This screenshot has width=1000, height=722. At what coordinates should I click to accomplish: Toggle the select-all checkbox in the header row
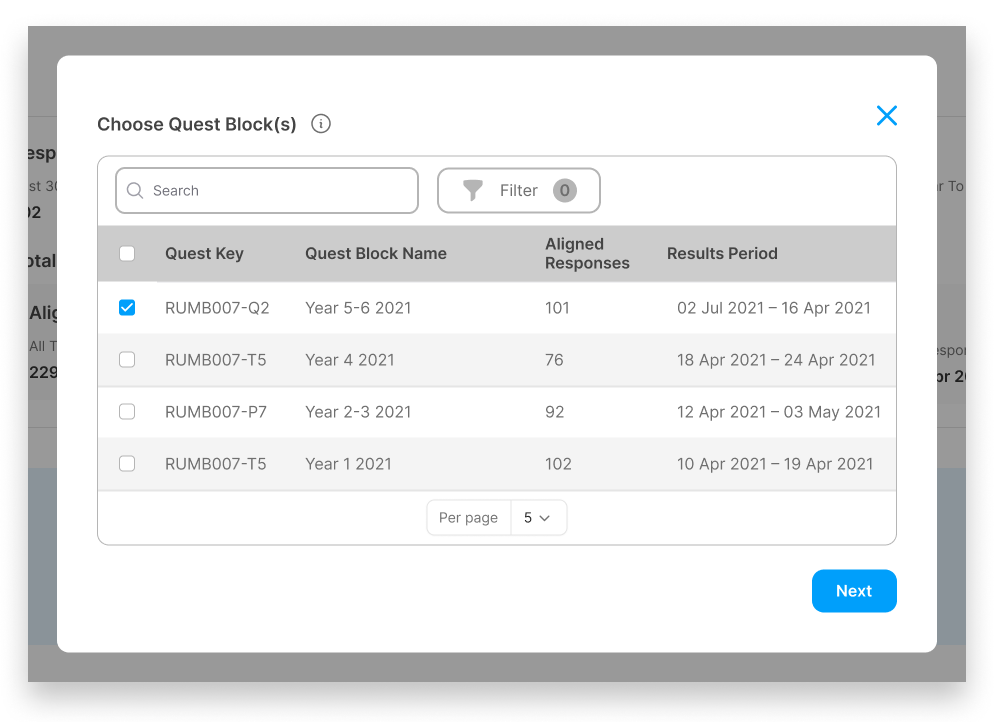[127, 254]
